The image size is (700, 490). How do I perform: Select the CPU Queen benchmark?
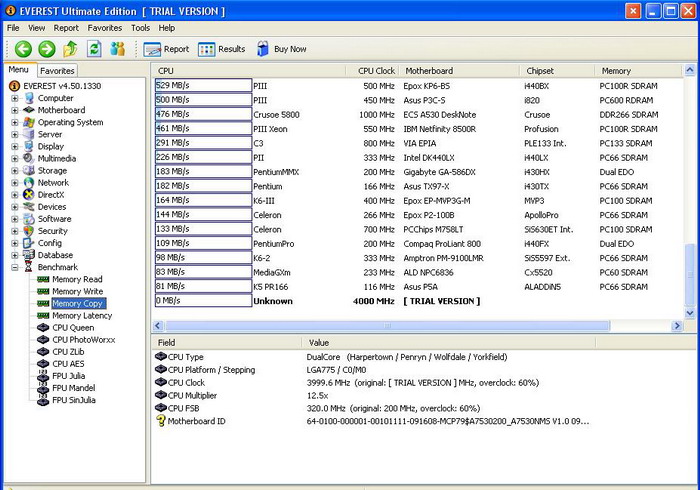(x=73, y=327)
